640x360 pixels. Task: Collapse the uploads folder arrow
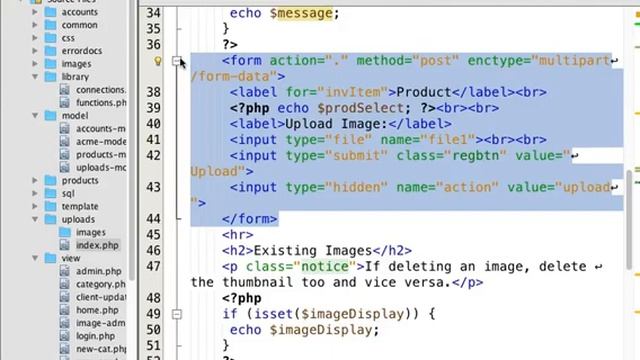coord(35,220)
